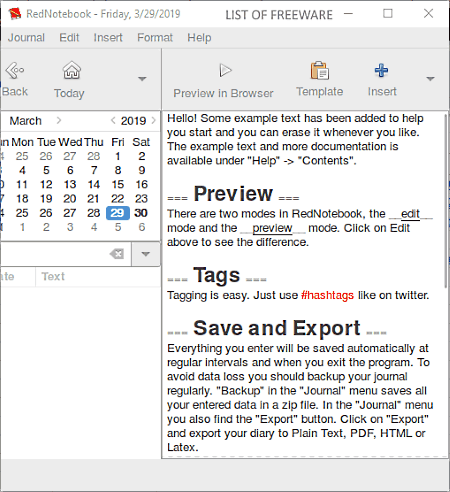450x492 pixels.
Task: Clear the search field with the backspace icon
Action: pos(117,254)
